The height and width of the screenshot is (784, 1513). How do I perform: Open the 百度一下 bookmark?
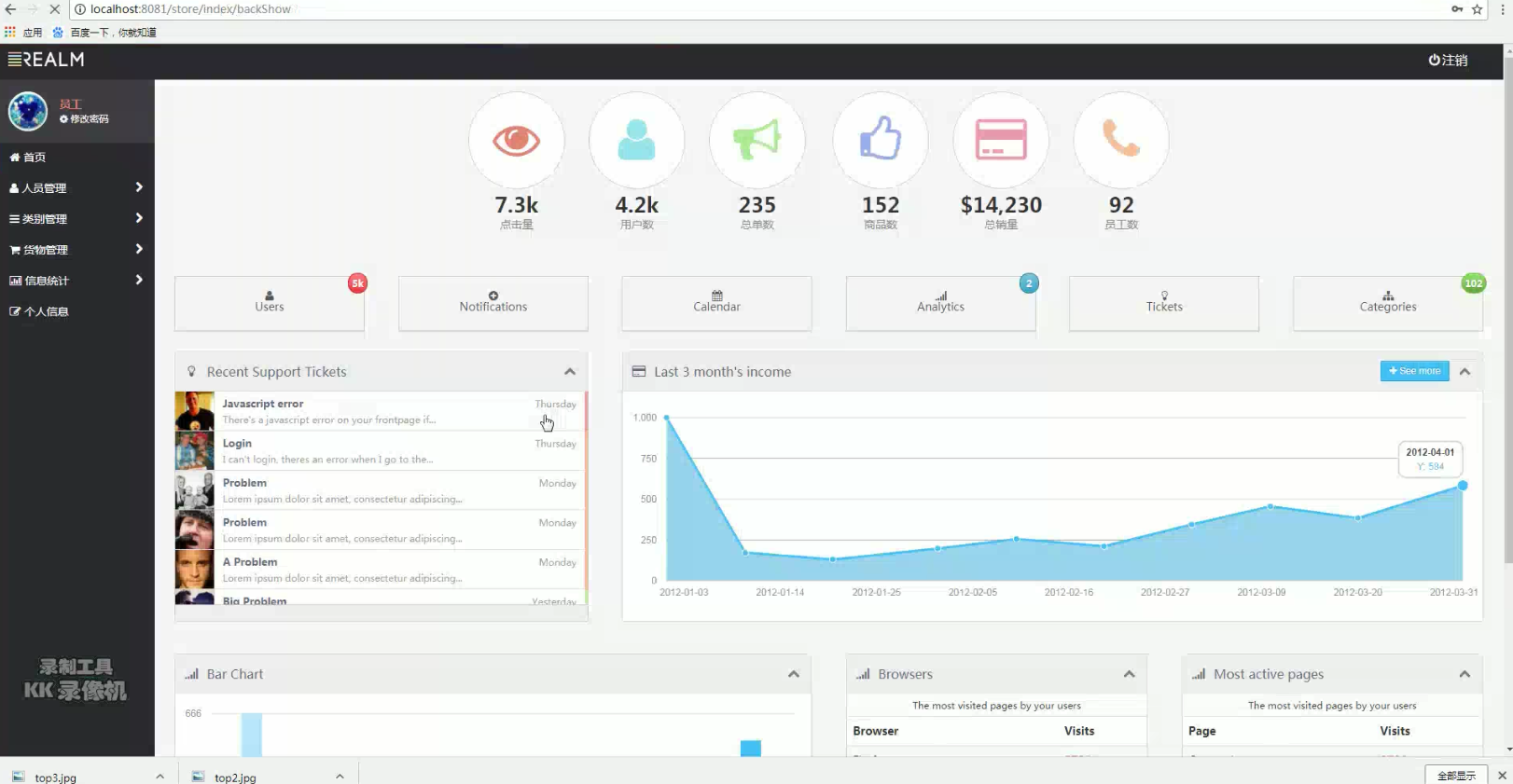(104, 33)
